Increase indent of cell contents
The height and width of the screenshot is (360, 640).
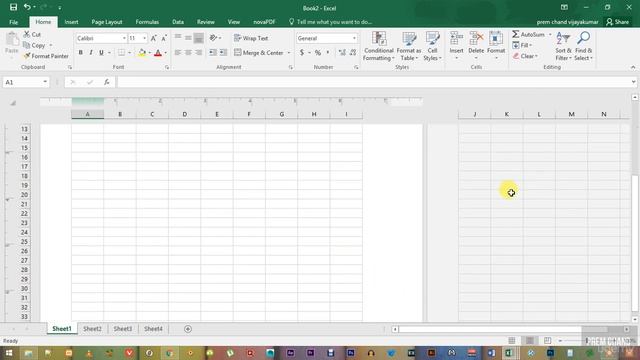point(223,53)
